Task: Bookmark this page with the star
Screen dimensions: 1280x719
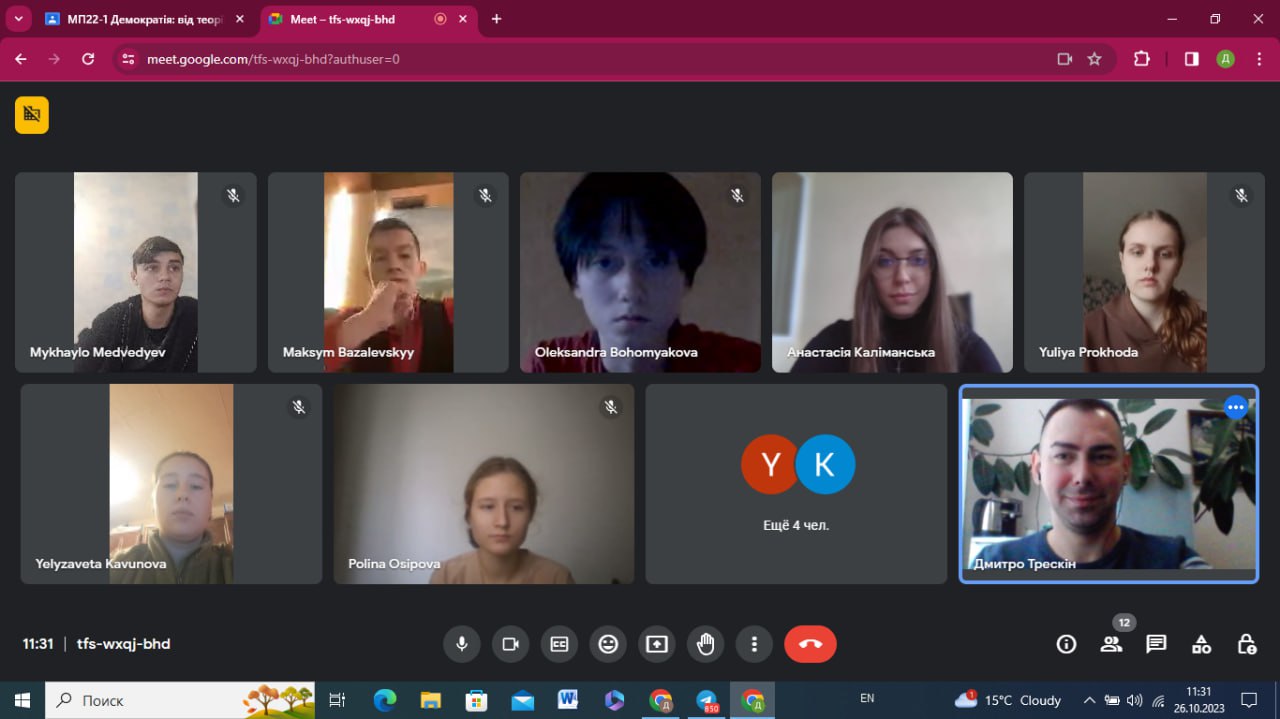Action: (x=1095, y=59)
